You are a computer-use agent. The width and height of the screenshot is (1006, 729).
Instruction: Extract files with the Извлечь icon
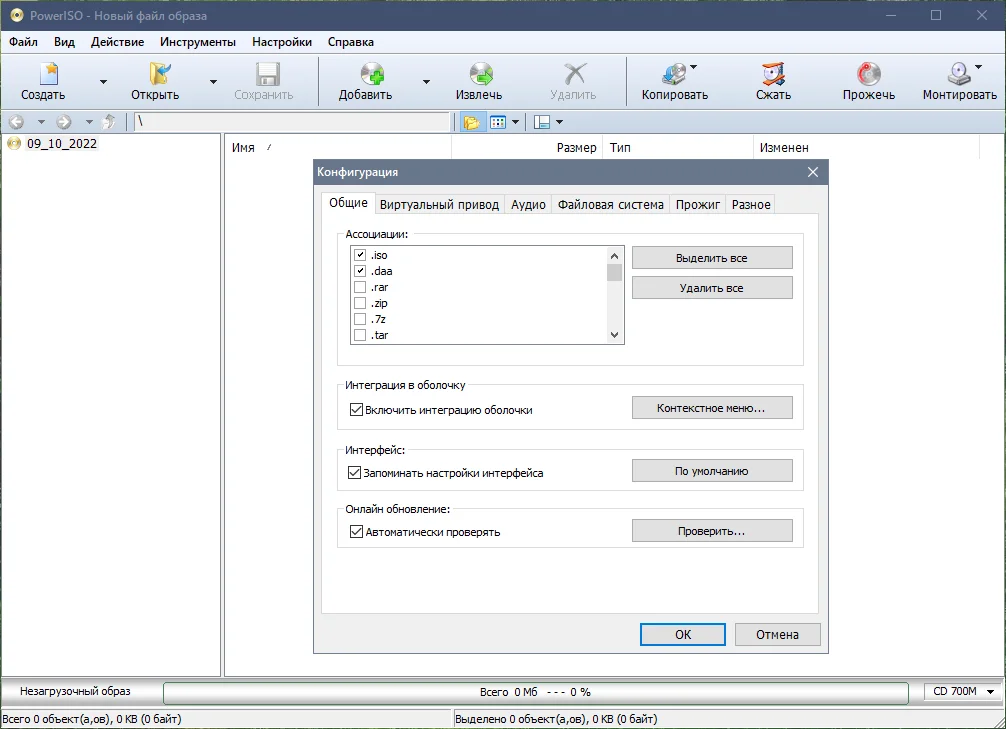[481, 74]
